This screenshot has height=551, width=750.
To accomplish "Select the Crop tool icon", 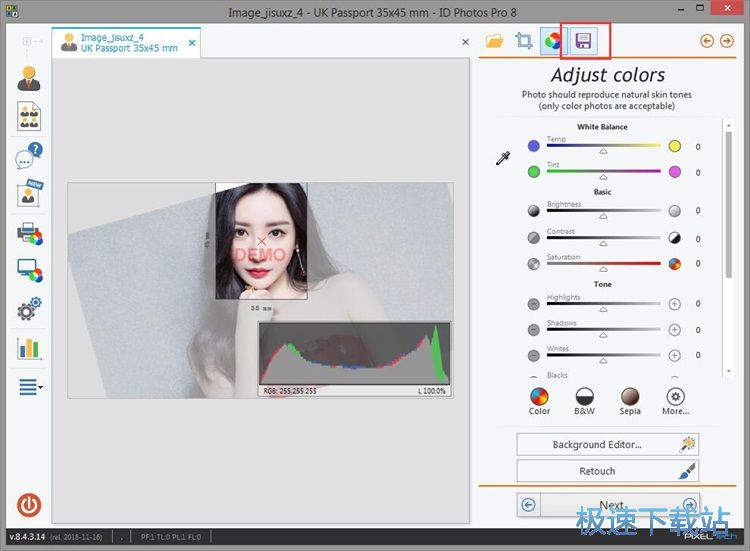I will 524,41.
